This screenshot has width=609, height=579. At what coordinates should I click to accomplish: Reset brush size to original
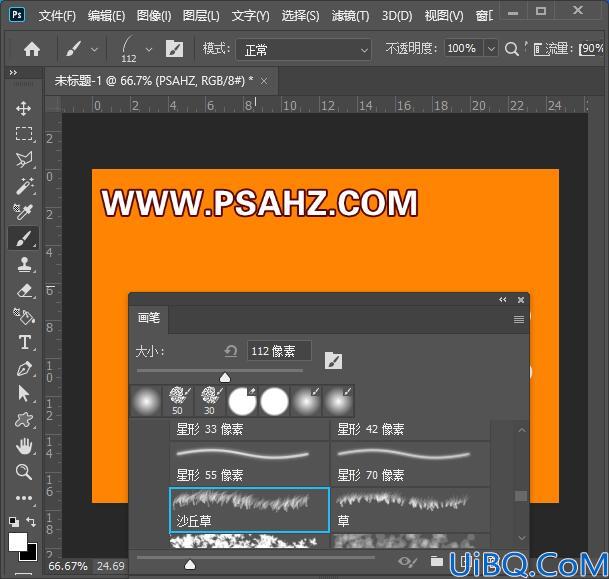click(231, 351)
